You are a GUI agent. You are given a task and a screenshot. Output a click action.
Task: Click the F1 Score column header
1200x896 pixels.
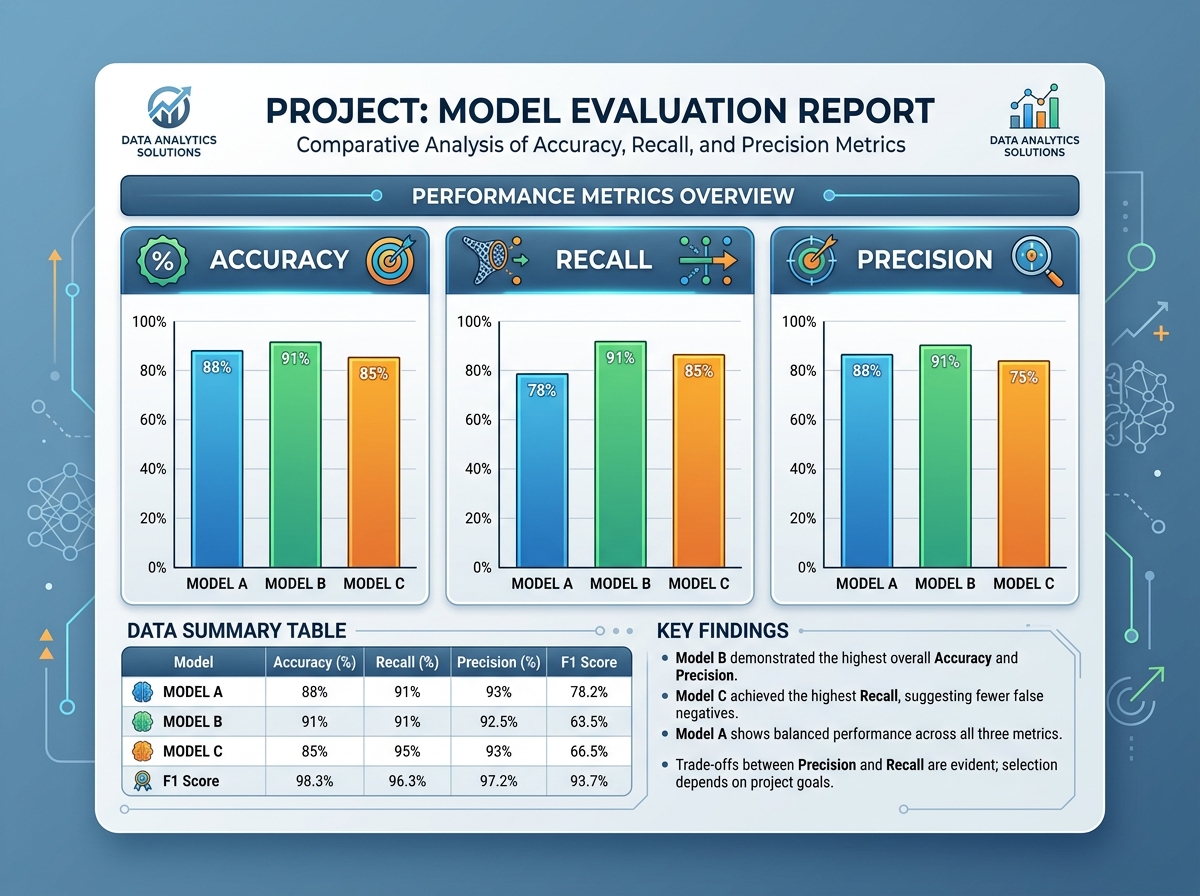click(588, 662)
